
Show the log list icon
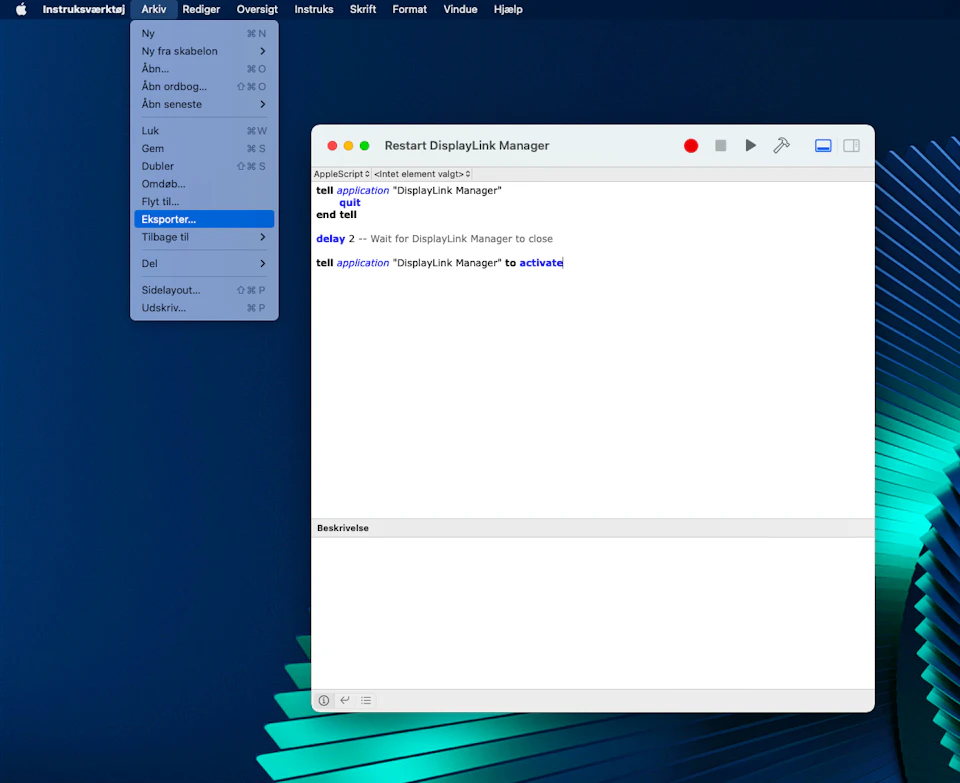(366, 701)
